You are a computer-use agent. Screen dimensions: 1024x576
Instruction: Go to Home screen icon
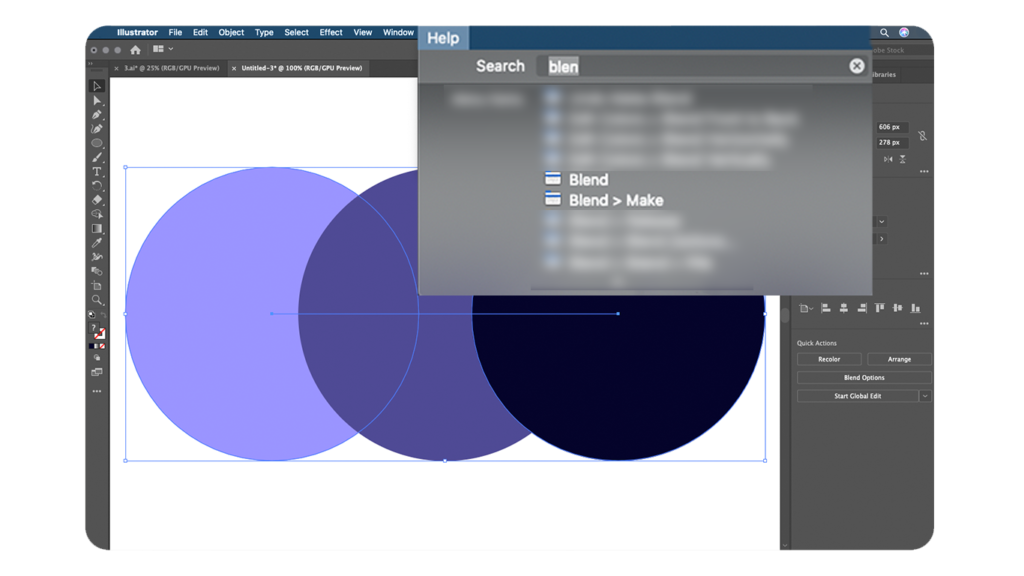(135, 50)
